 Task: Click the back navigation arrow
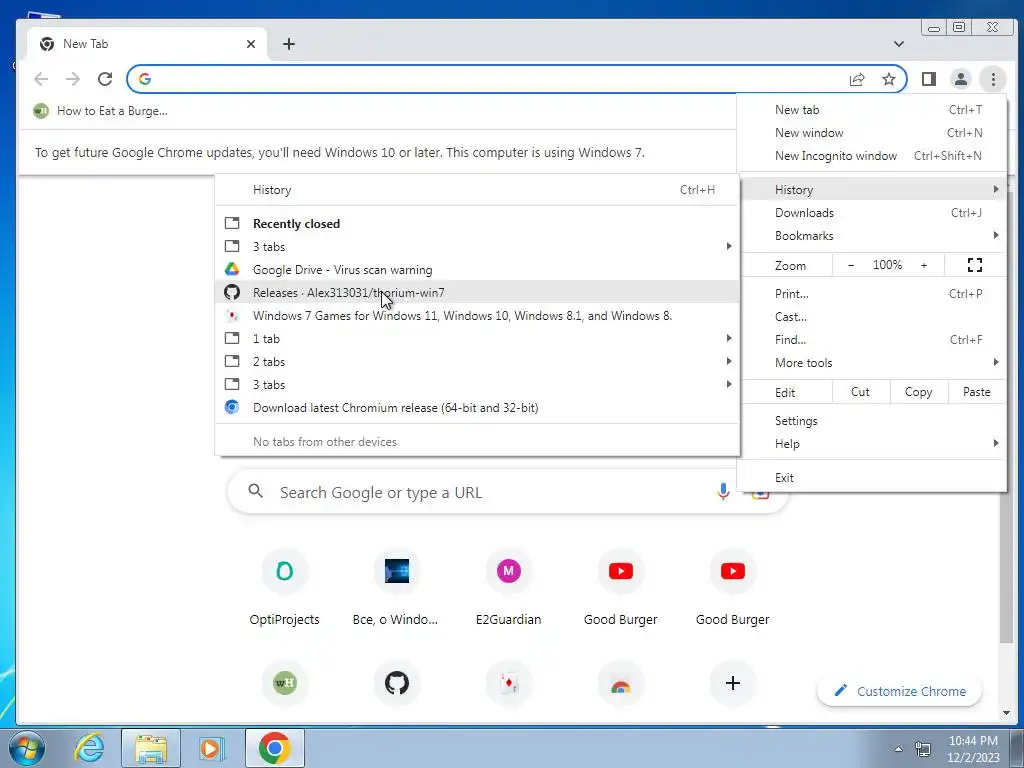click(x=41, y=79)
